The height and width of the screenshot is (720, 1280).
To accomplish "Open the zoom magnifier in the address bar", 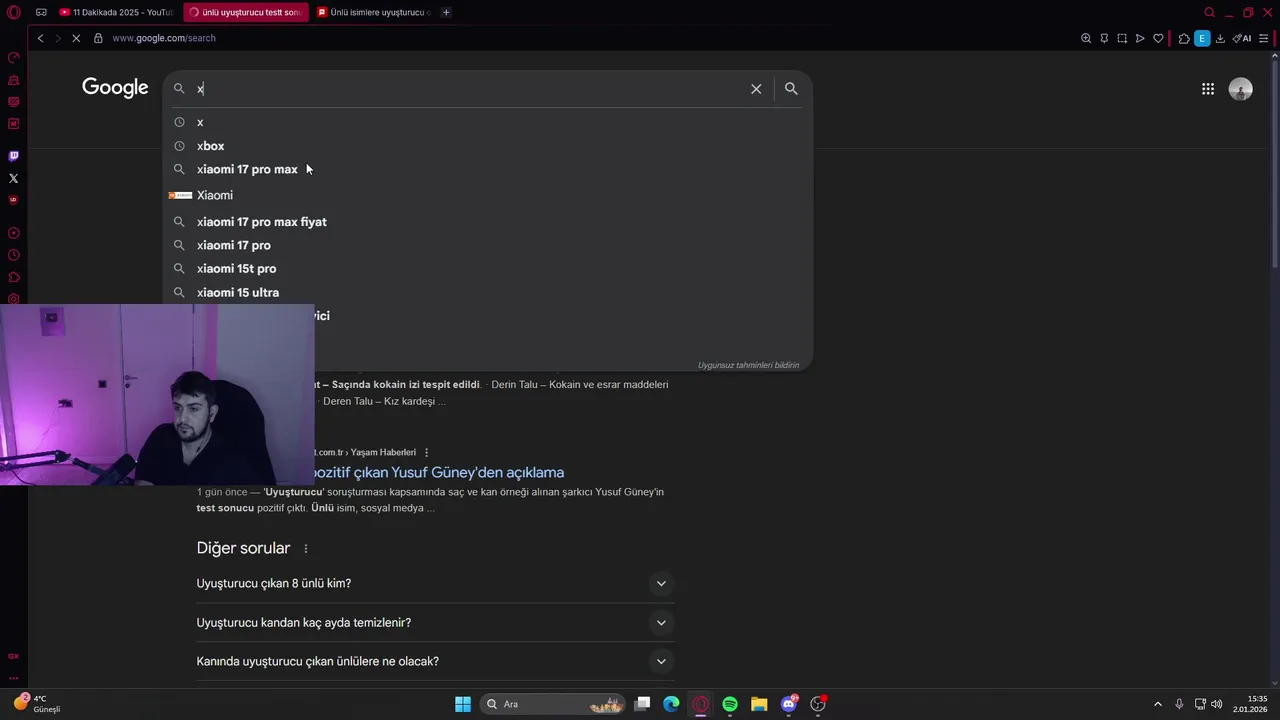I will pyautogui.click(x=1086, y=38).
